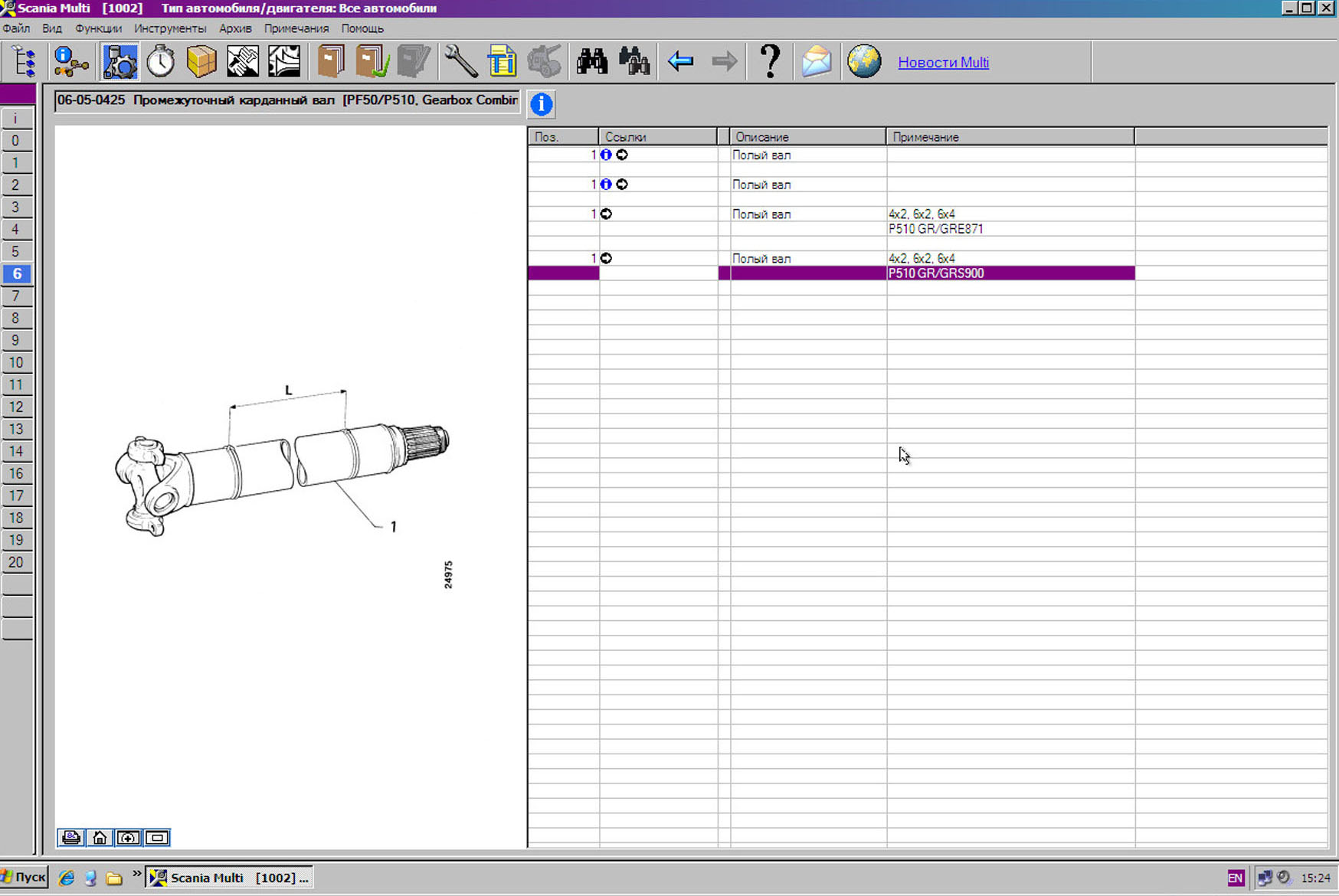Open the Инструменты menu
The image size is (1339, 896).
[170, 28]
